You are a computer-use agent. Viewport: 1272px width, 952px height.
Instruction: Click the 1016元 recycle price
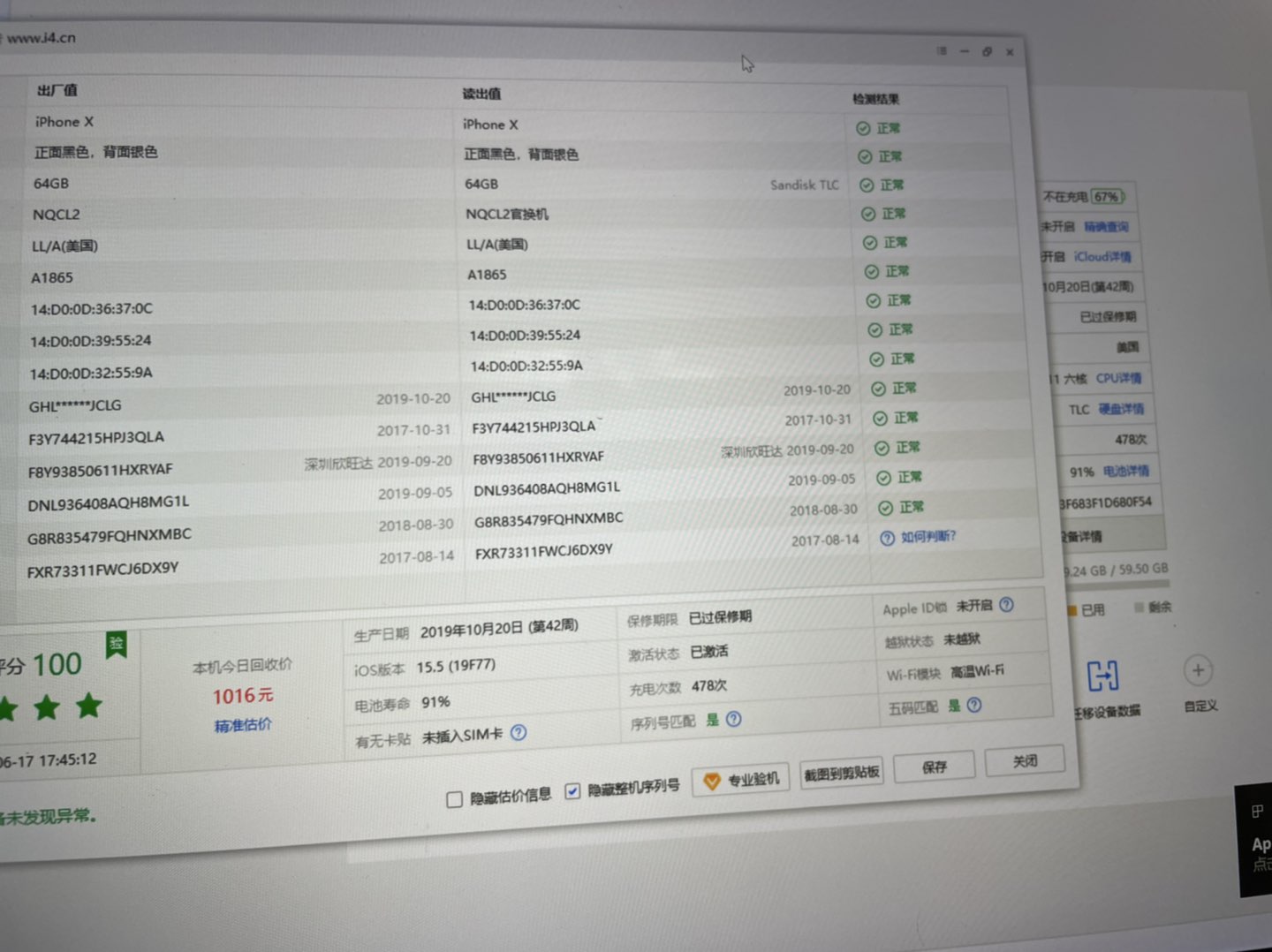(x=243, y=697)
